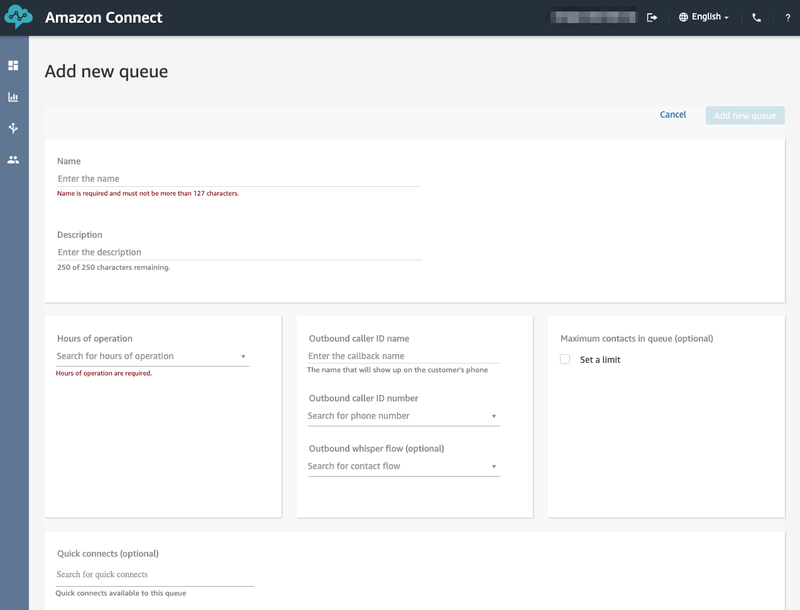Viewport: 800px width, 610px height.
Task: Click the Description input field
Action: tap(239, 252)
